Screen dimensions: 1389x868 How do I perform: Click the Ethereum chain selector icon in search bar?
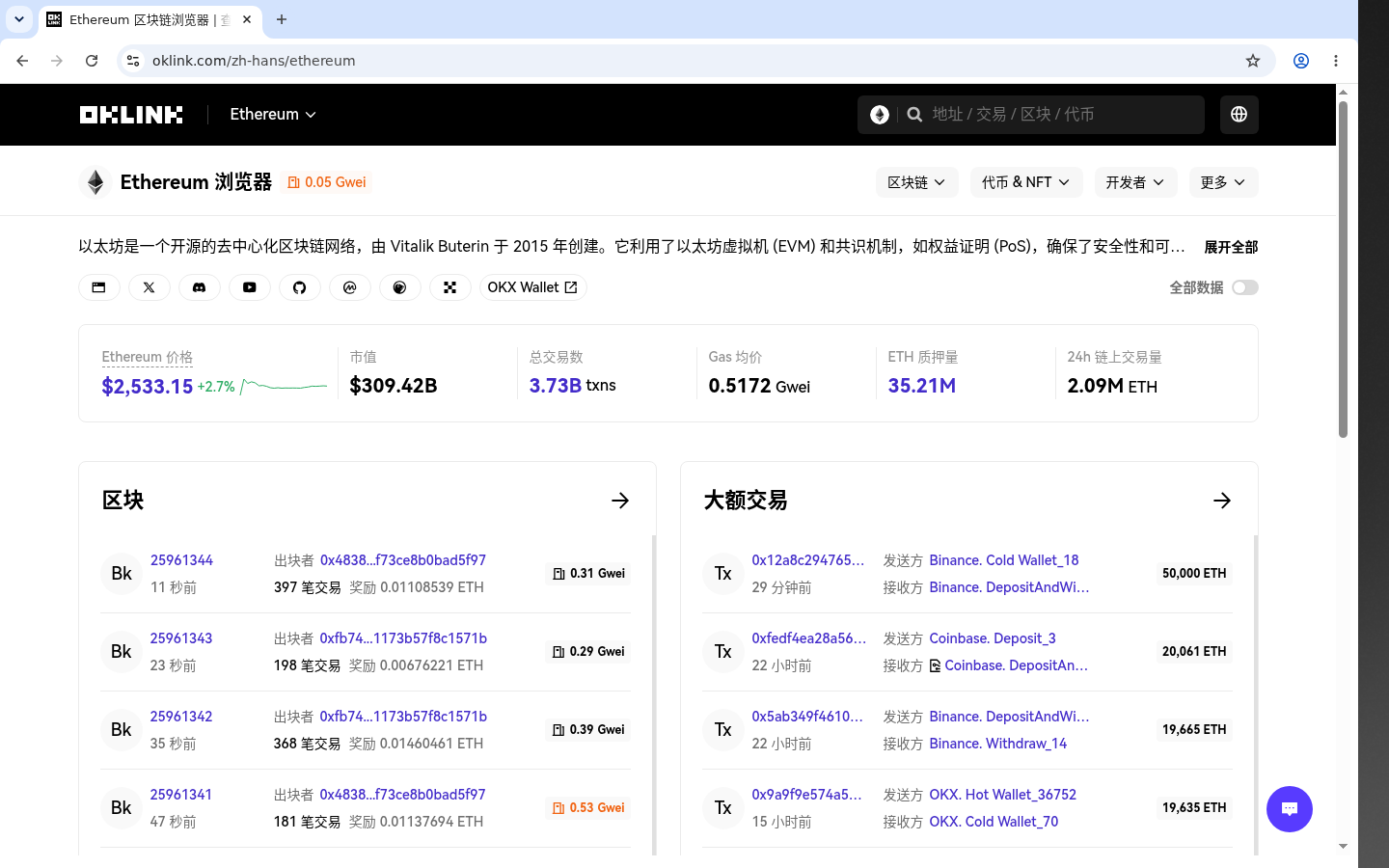tap(879, 115)
